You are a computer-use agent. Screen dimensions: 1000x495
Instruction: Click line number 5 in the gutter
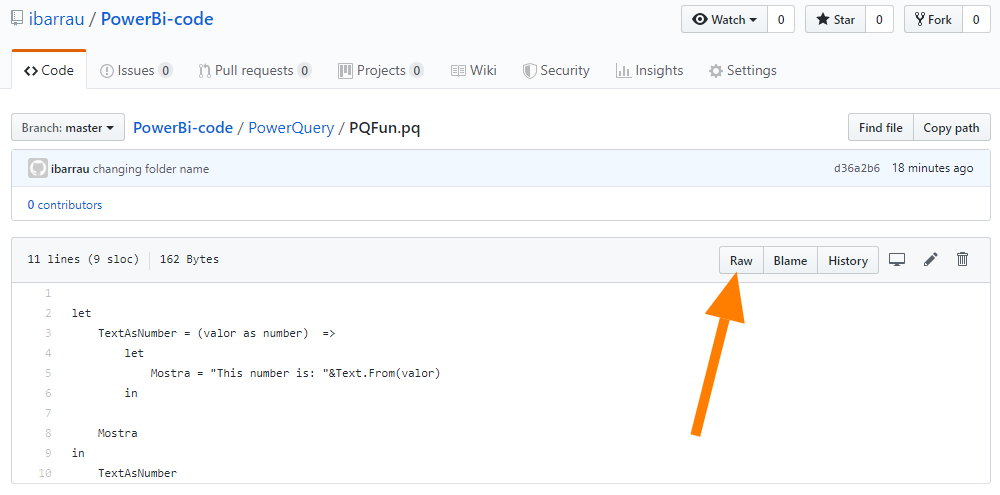pyautogui.click(x=48, y=373)
